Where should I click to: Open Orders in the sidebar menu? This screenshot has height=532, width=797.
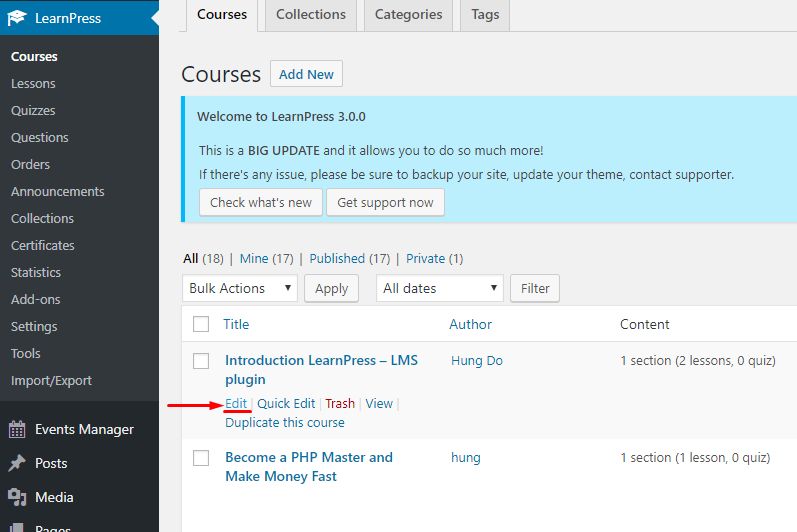click(30, 165)
